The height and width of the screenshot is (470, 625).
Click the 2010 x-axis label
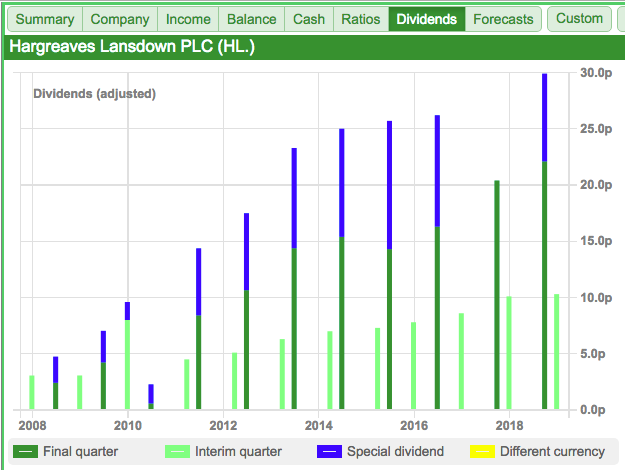coord(128,426)
